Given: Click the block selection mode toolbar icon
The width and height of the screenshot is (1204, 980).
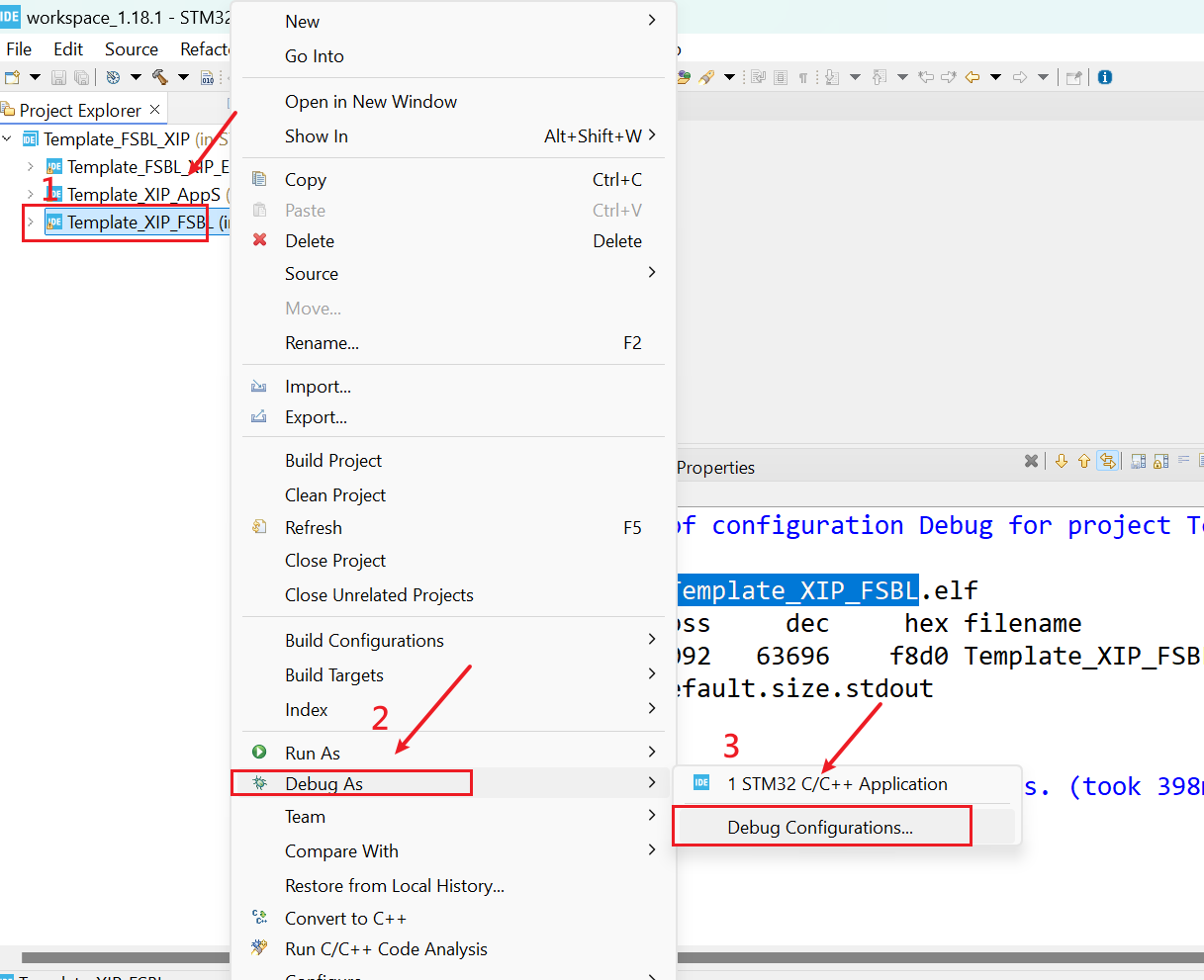Looking at the screenshot, I should [x=781, y=77].
